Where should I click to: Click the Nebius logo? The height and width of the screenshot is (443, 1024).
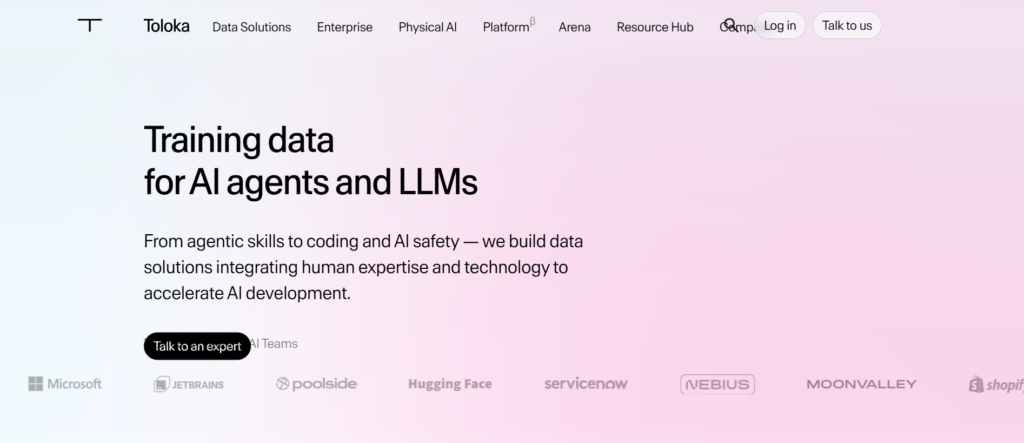pos(717,384)
